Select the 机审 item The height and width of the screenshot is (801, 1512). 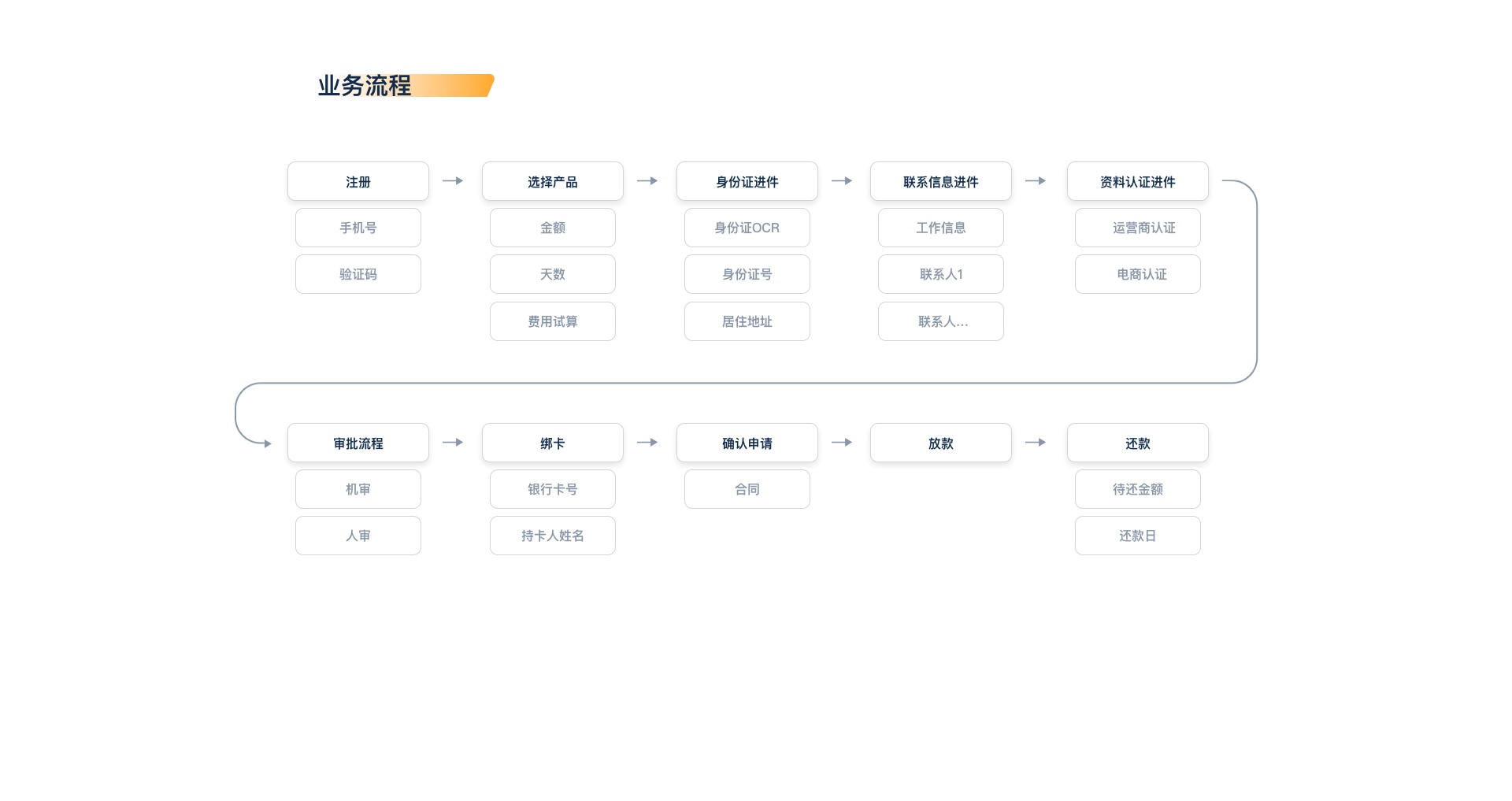358,489
